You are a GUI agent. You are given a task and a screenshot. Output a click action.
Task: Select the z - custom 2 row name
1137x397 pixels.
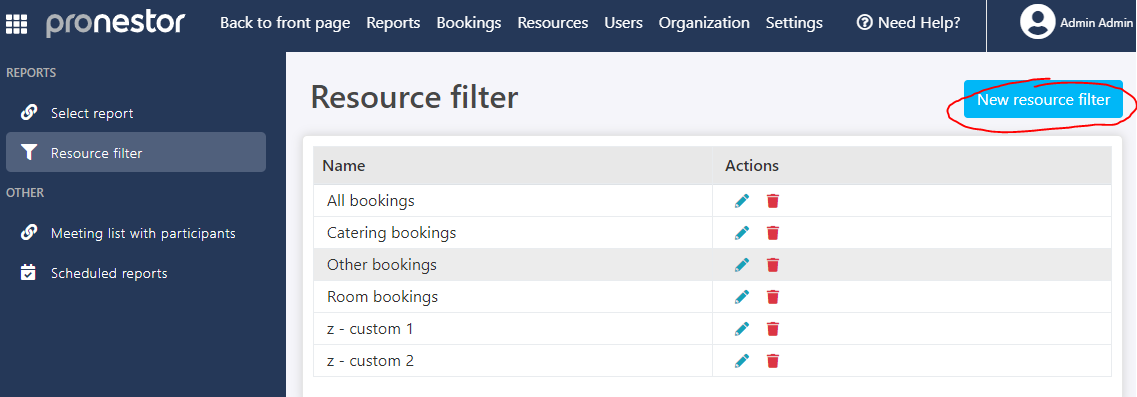[x=371, y=361]
